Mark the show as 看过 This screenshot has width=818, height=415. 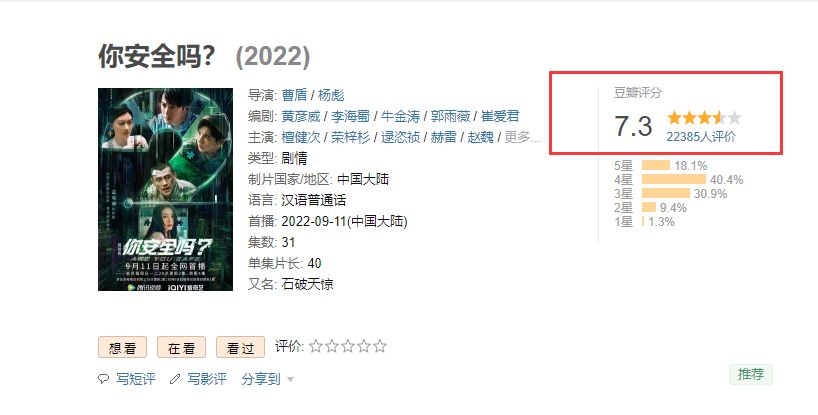pyautogui.click(x=240, y=347)
